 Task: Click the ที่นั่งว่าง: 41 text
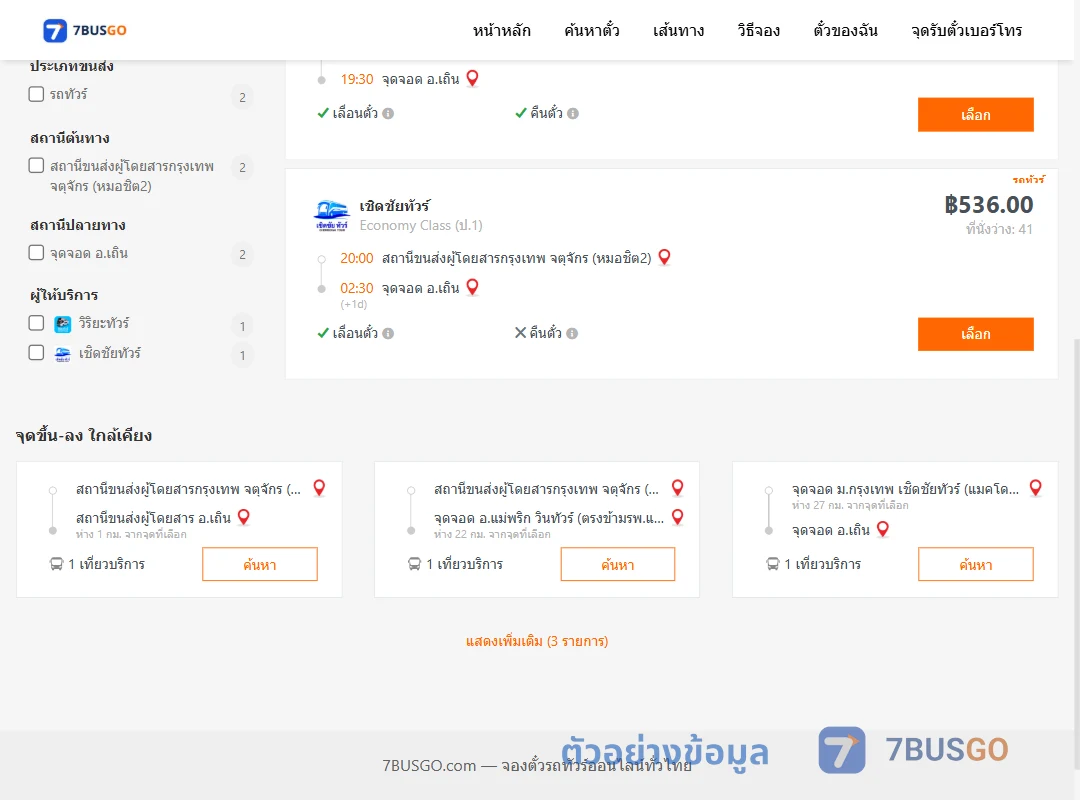pyautogui.click(x=999, y=229)
